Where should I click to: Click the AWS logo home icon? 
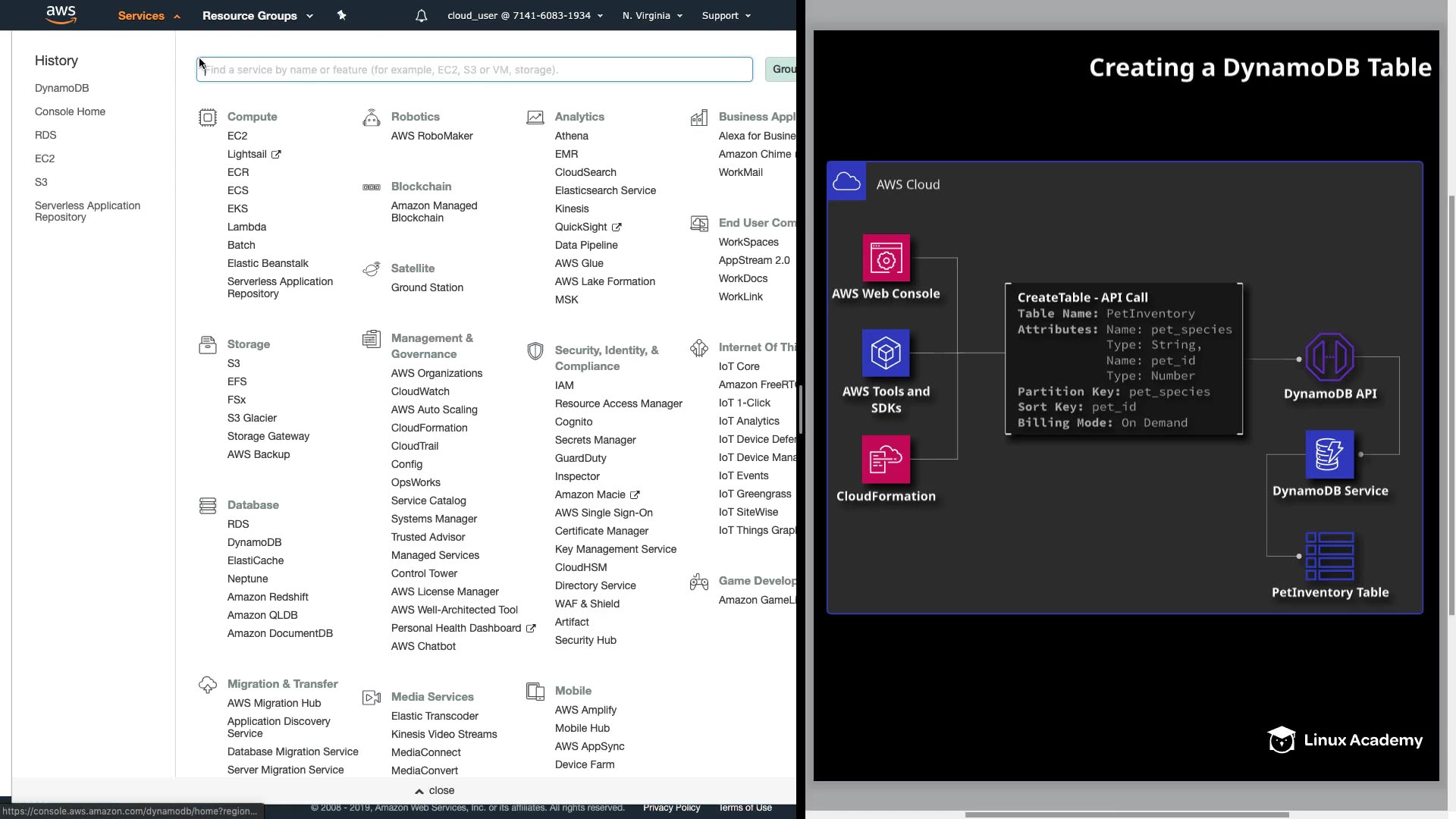(61, 14)
